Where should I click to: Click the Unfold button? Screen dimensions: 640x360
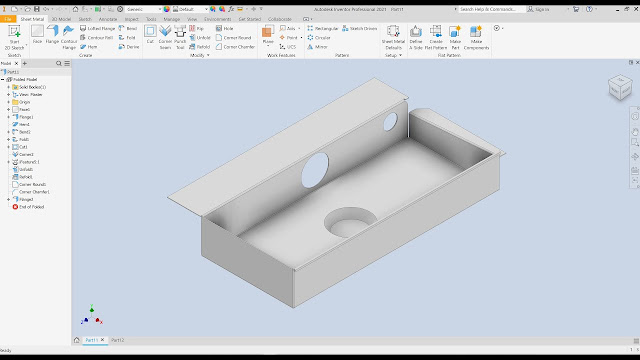(x=200, y=38)
